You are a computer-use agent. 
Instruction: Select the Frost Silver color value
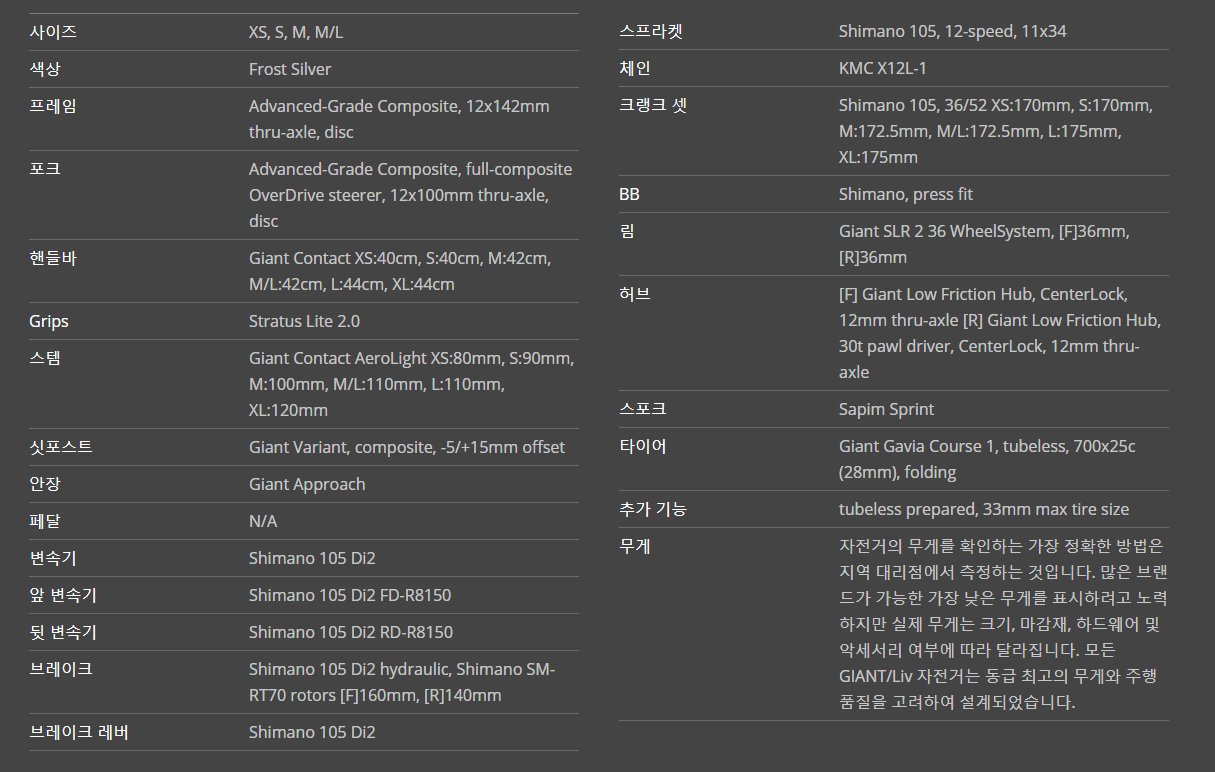[290, 69]
